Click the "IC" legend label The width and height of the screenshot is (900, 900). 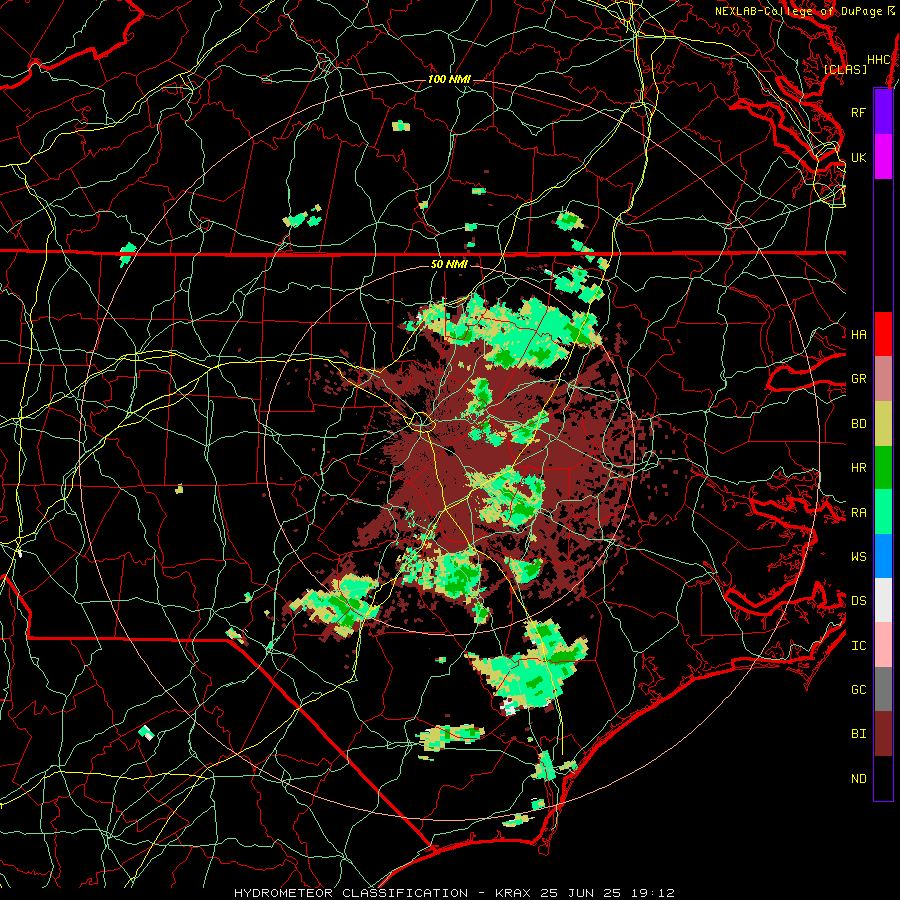858,646
